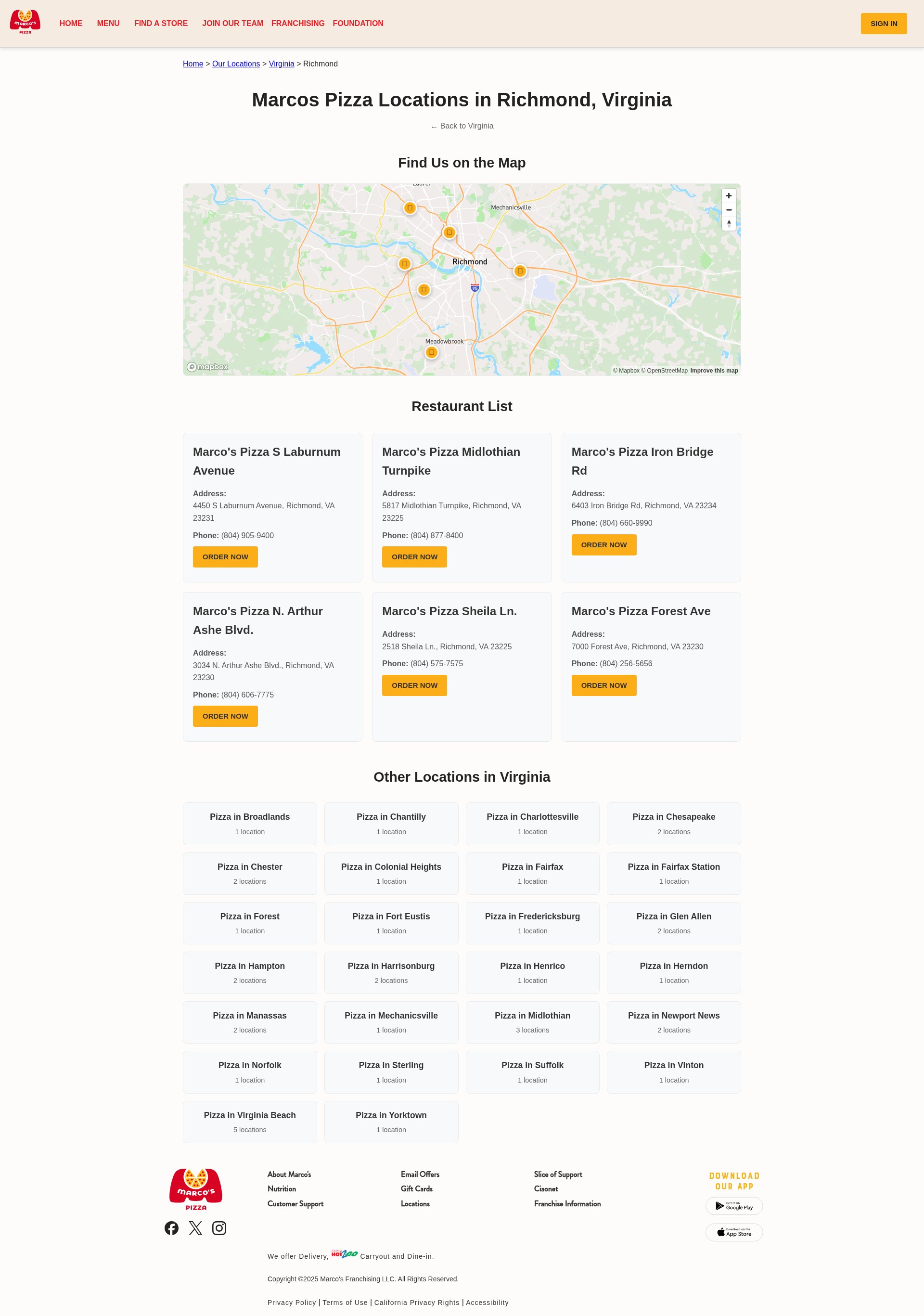Click the Virginia breadcrumb link
924x1316 pixels.
282,64
